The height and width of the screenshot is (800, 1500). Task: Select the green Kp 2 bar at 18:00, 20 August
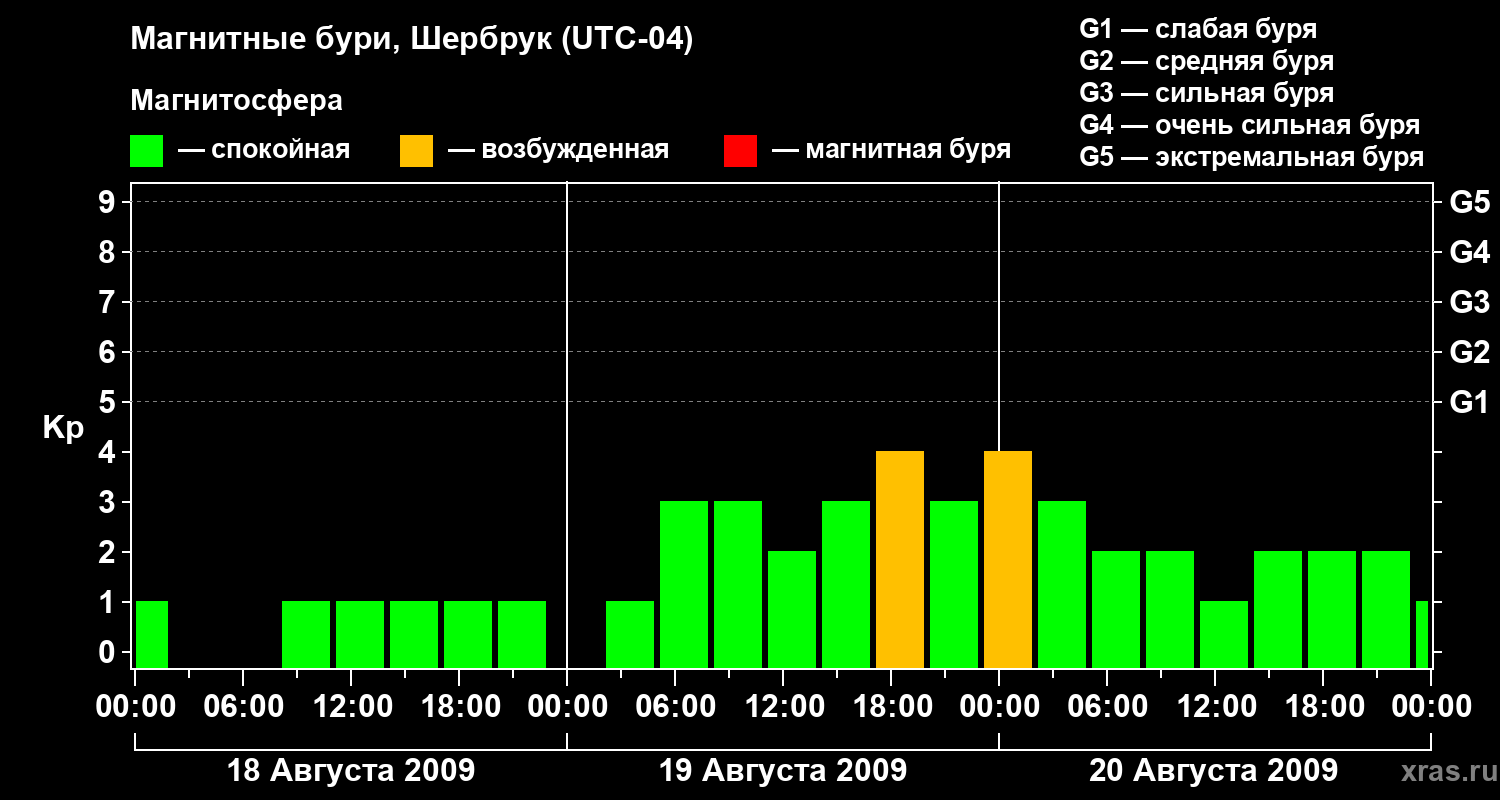[x=1332, y=610]
